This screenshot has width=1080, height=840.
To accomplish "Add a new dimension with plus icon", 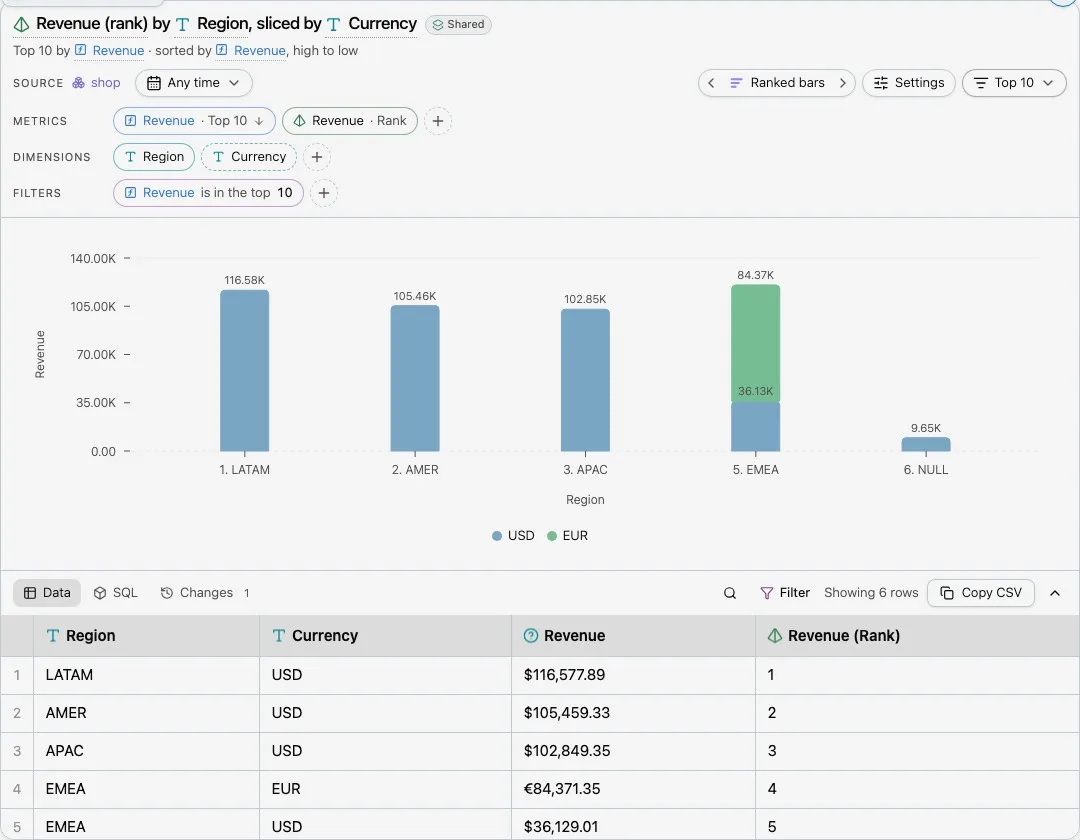I will [317, 157].
